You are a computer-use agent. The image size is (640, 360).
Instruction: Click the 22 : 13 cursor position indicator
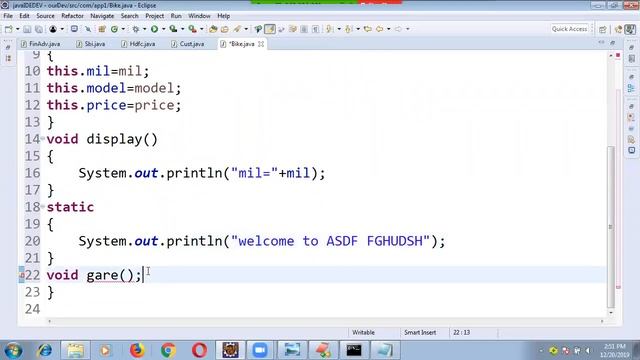point(462,333)
